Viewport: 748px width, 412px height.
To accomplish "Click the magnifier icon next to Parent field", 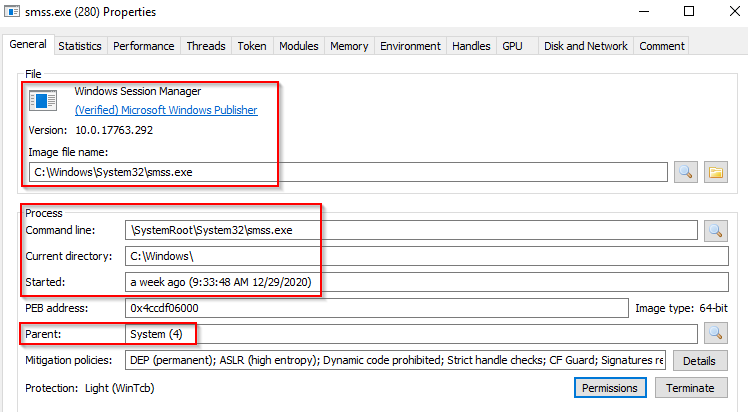I will [716, 333].
